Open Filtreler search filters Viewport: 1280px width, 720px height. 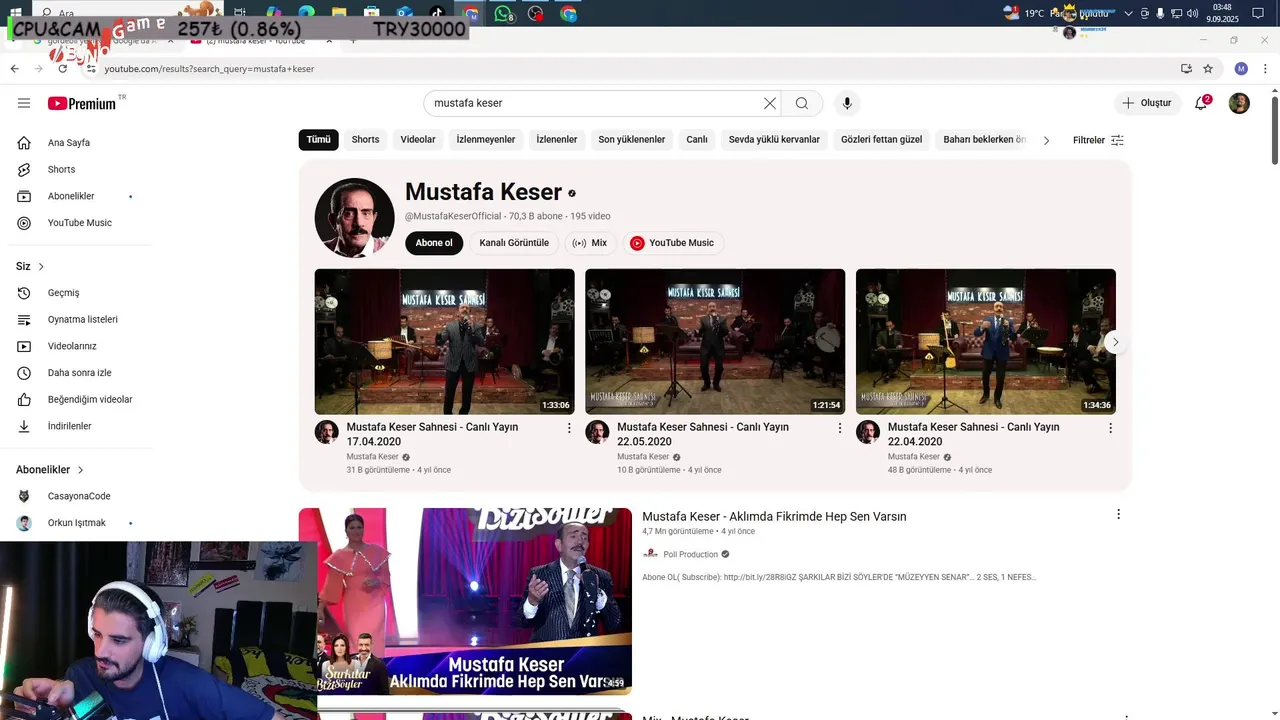pyautogui.click(x=1098, y=140)
